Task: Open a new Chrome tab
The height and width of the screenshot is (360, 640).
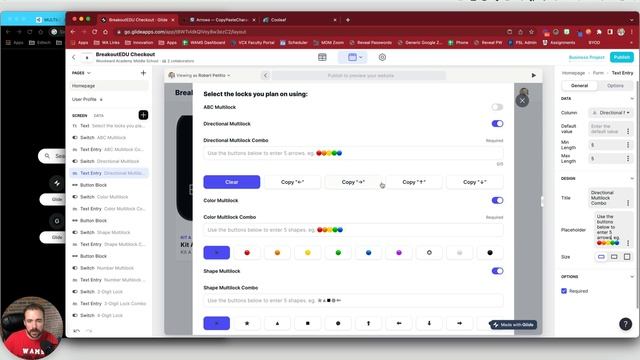Action: 348,20
